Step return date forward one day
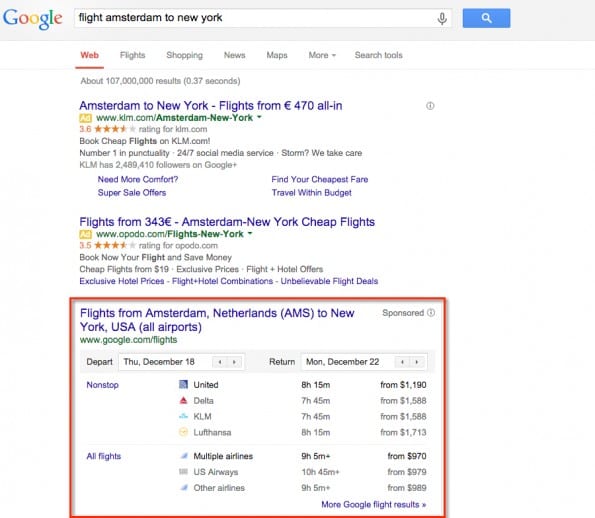The image size is (595, 518). (x=417, y=362)
